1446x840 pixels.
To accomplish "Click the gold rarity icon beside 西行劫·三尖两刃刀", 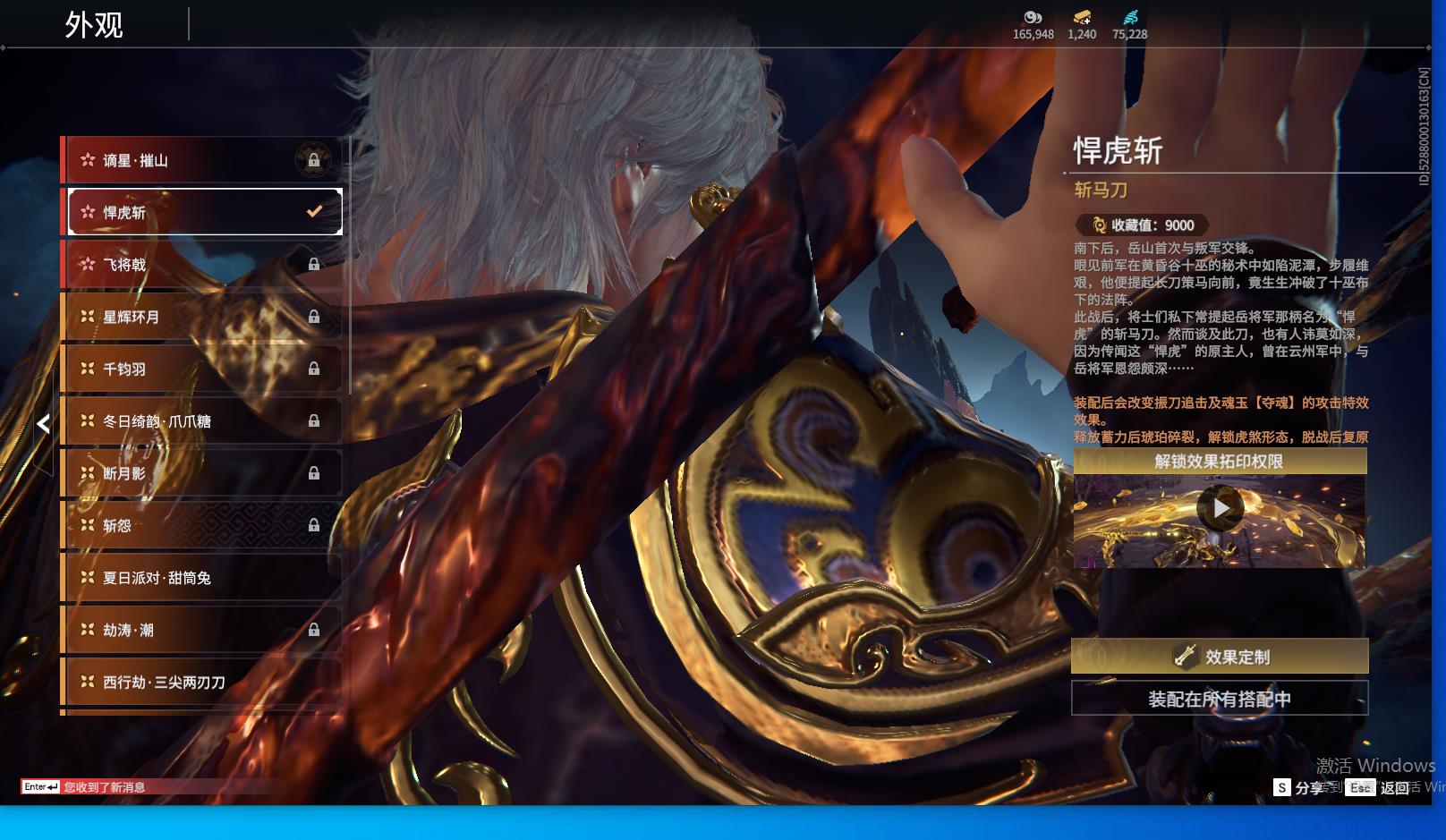I will coord(88,682).
